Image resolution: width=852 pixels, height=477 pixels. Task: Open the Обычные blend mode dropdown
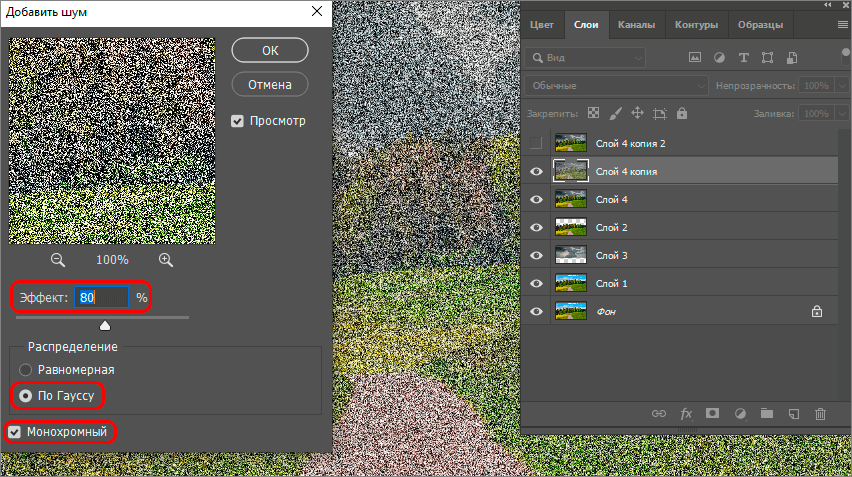[617, 86]
